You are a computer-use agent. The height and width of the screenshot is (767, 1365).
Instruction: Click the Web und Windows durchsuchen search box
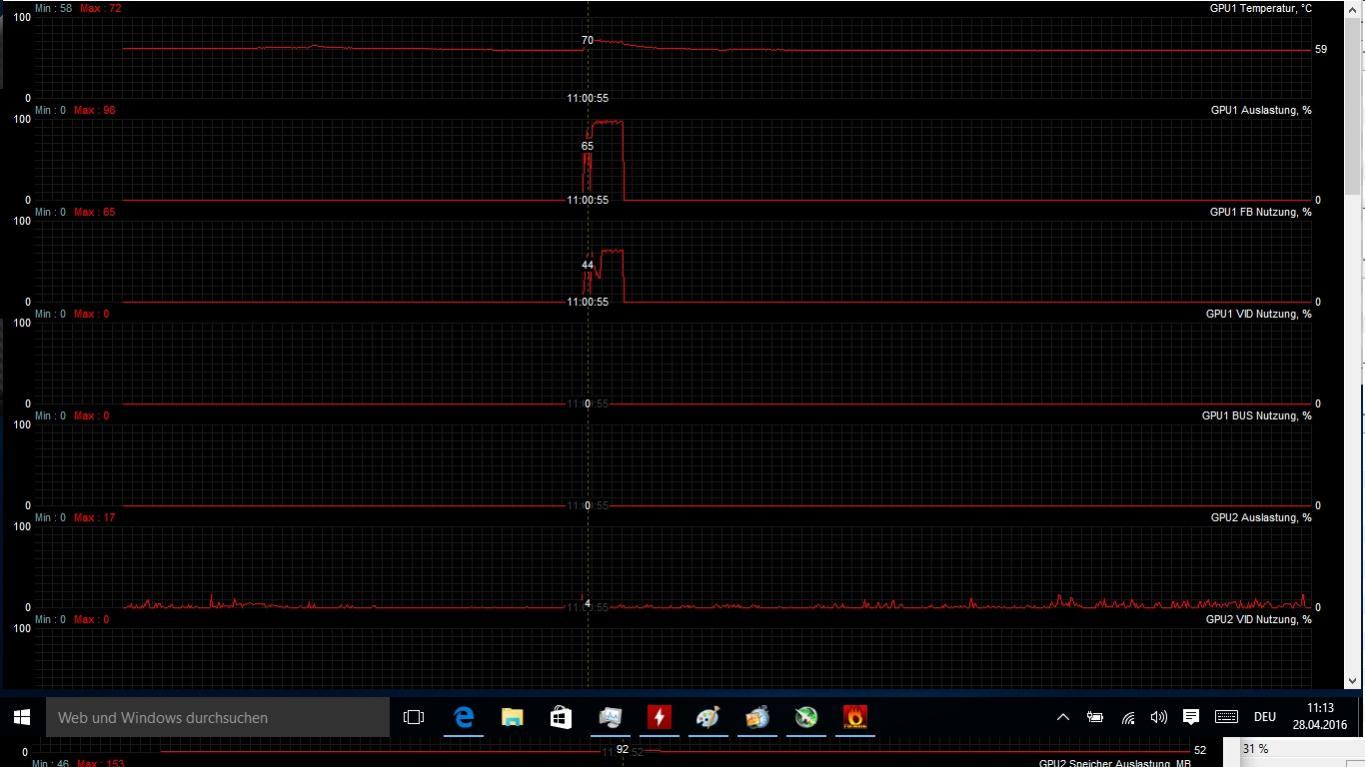(x=218, y=717)
